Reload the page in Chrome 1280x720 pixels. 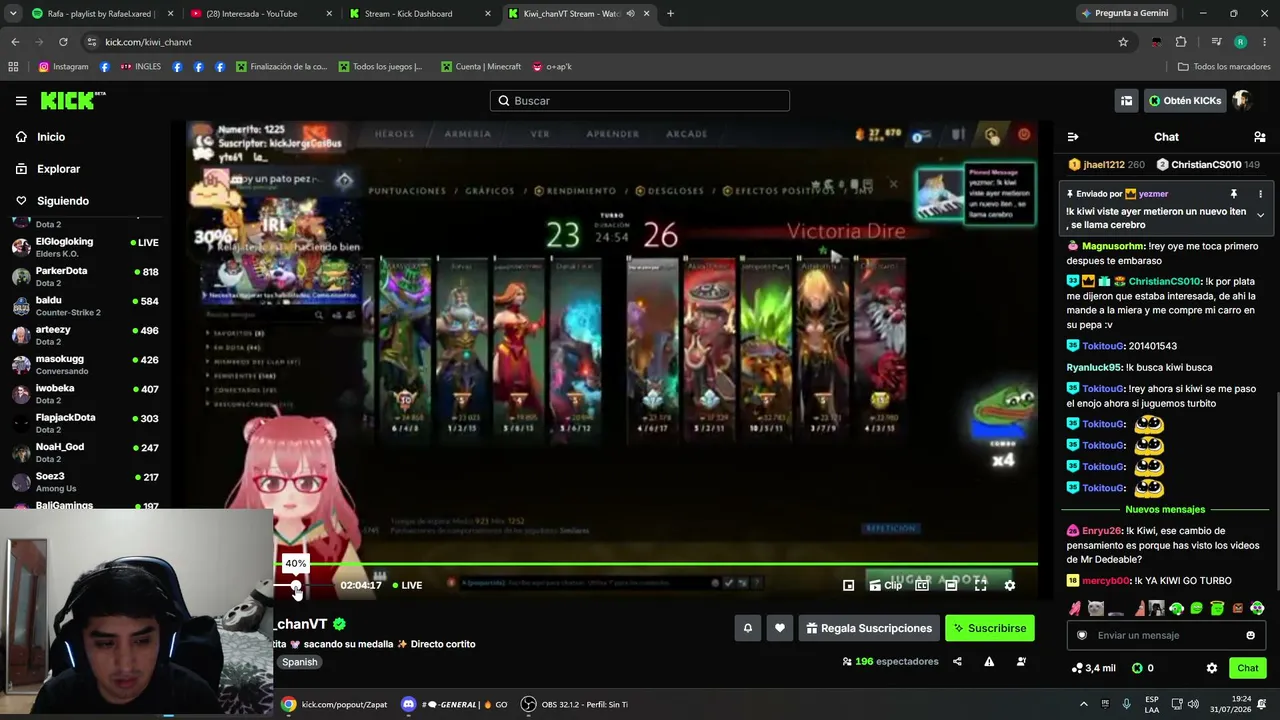(63, 42)
